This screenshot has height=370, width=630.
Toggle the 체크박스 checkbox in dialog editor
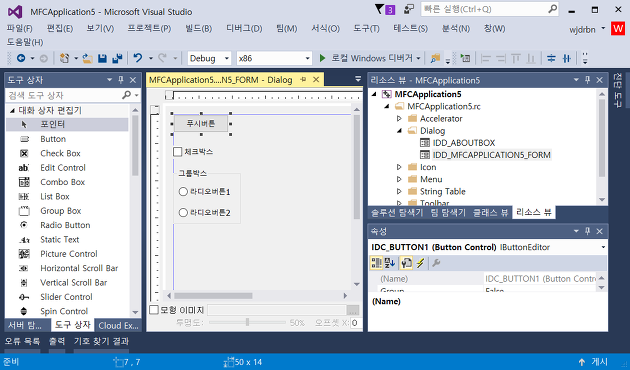pos(178,152)
